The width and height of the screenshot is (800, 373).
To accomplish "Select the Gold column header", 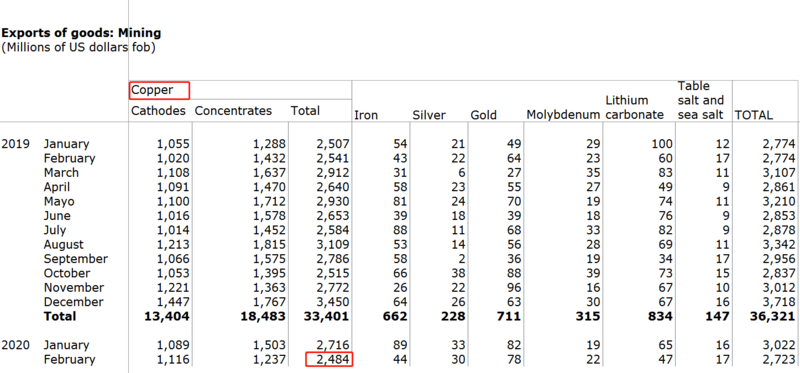I will pos(483,115).
